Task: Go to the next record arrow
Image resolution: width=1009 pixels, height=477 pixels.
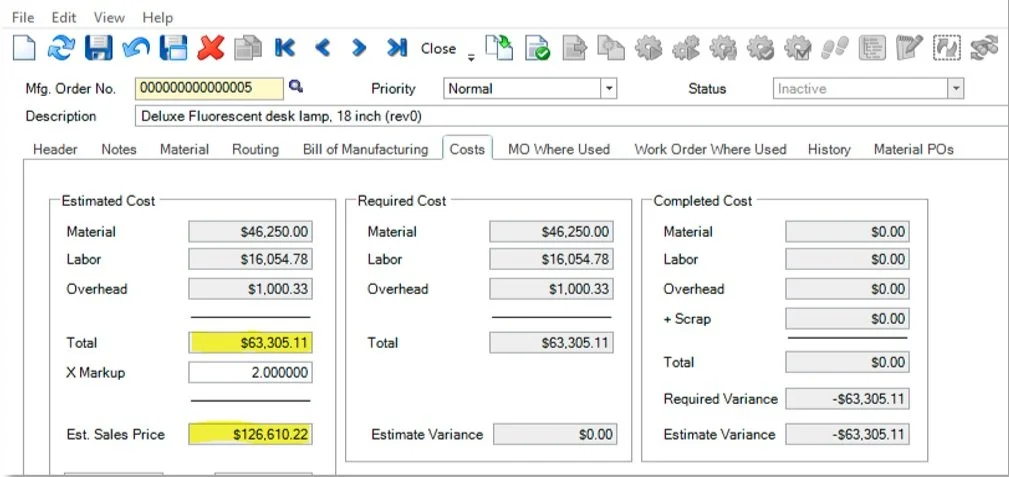Action: point(358,48)
